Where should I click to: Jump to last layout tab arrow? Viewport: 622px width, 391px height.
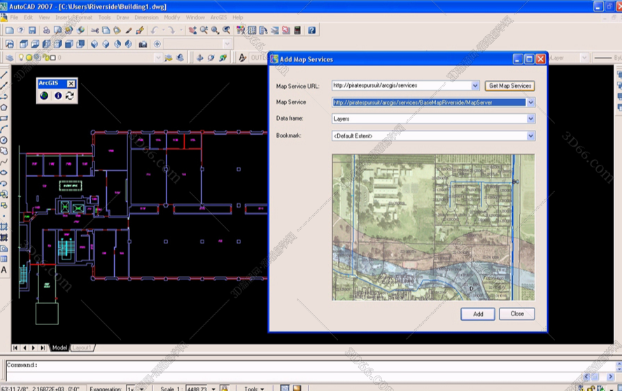[x=42, y=348]
